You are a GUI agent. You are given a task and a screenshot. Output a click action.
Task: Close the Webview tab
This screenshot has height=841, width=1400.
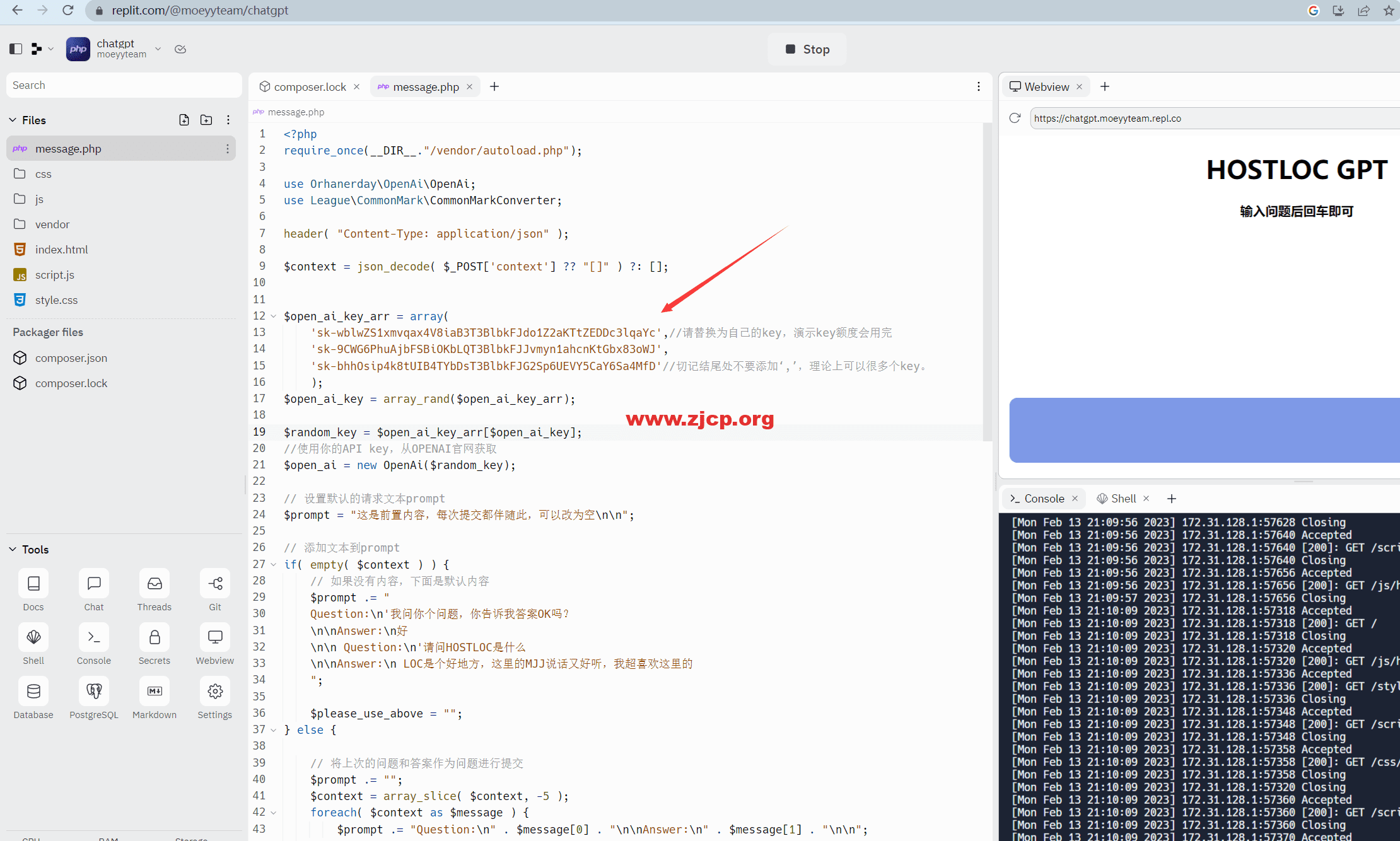[x=1080, y=86]
